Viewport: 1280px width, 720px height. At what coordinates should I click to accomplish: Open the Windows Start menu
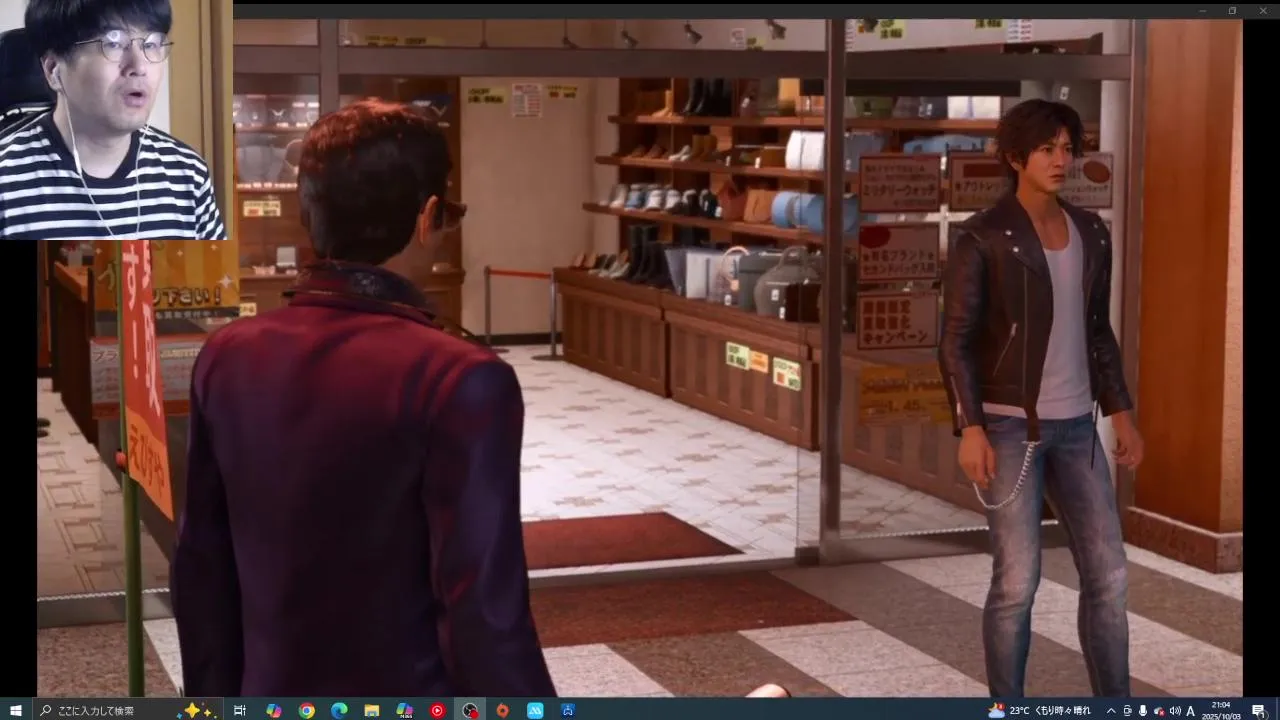point(15,710)
